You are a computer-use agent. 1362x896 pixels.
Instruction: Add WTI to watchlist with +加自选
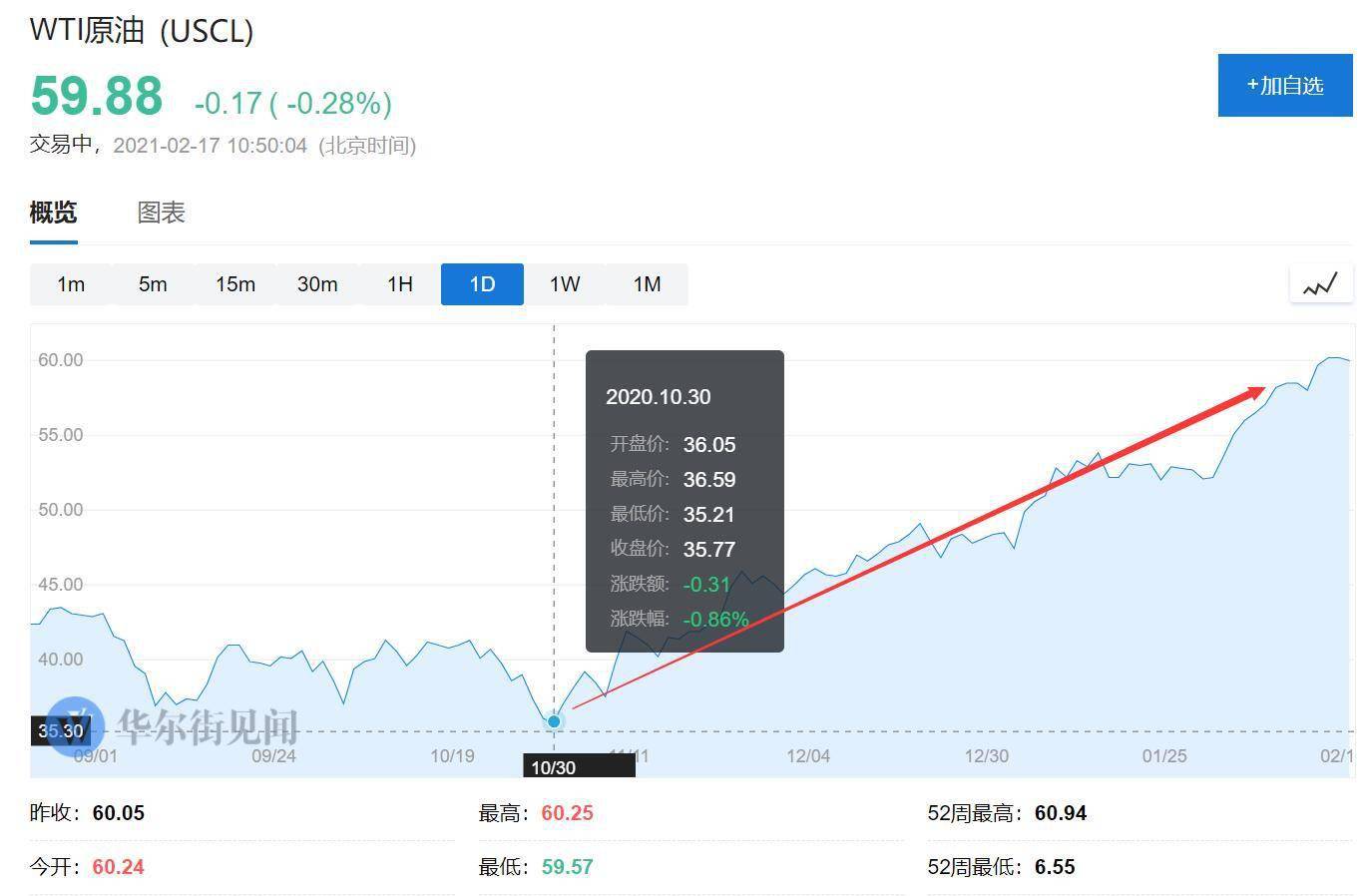pos(1285,86)
